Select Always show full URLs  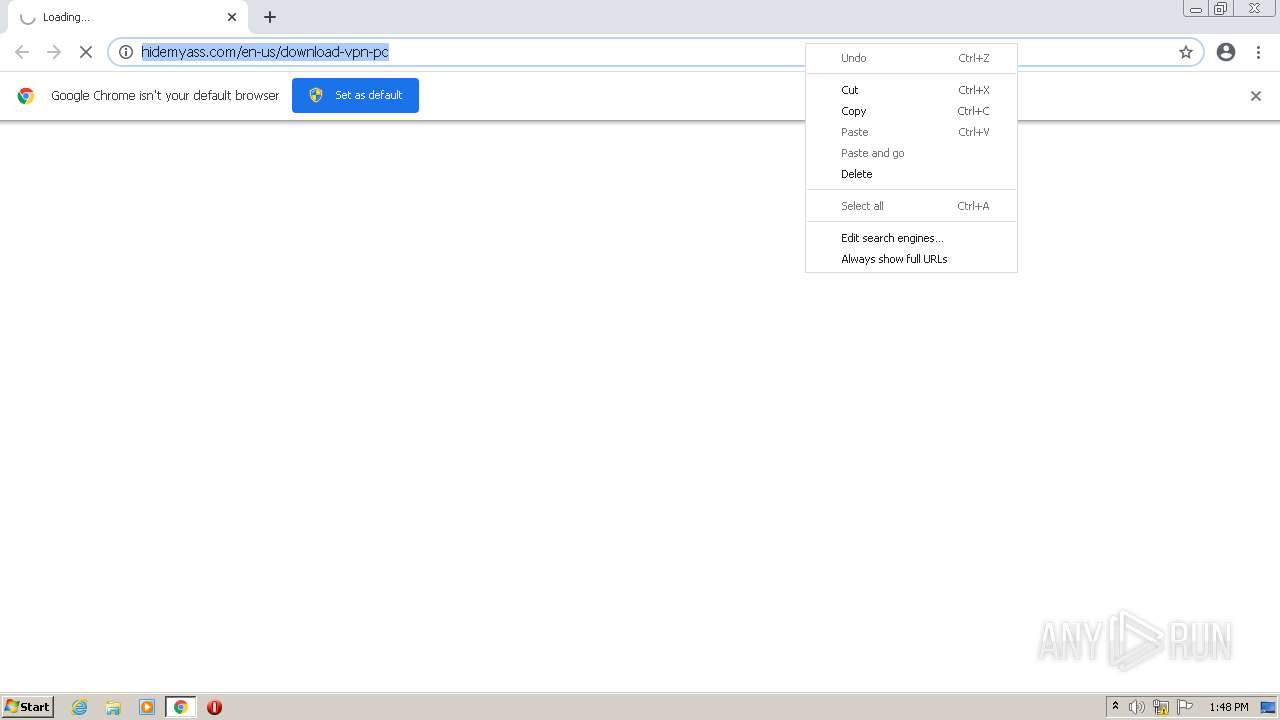tap(912, 259)
